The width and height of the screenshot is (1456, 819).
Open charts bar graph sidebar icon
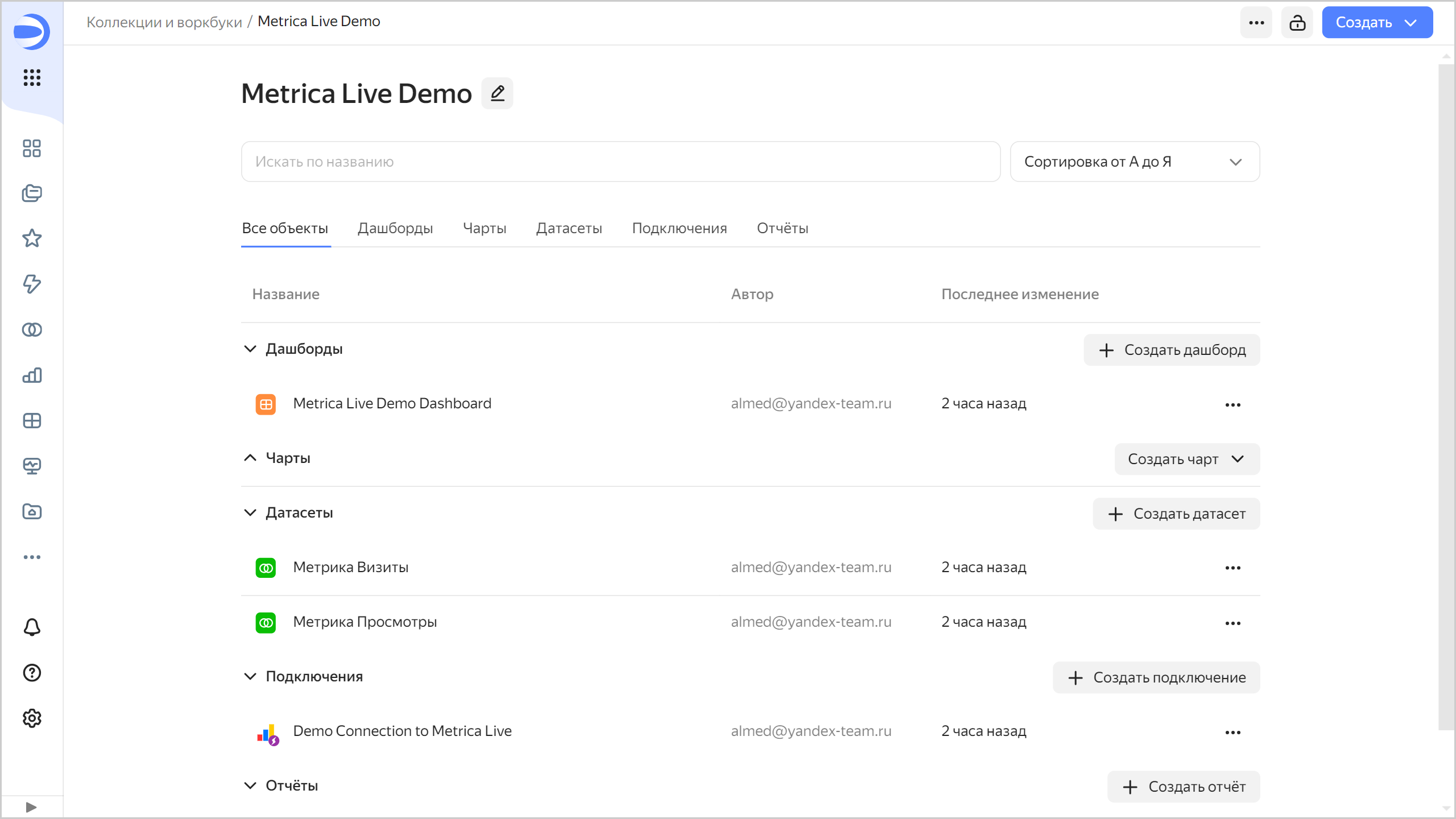(x=32, y=375)
